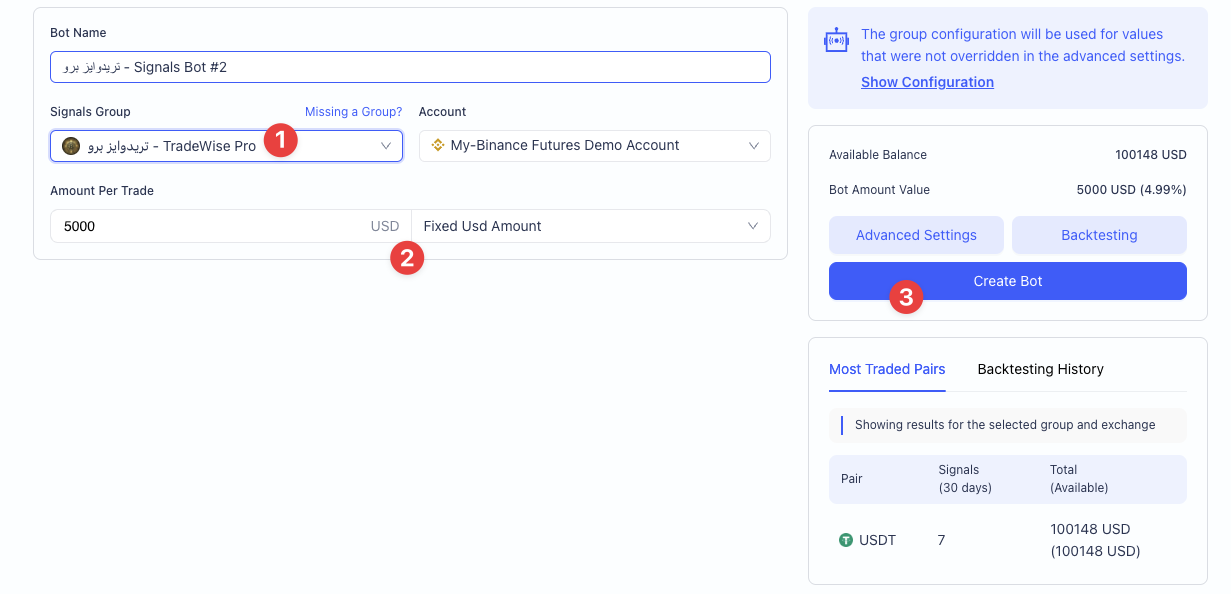This screenshot has height=594, width=1231.
Task: Open Advanced Settings
Action: coord(916,235)
